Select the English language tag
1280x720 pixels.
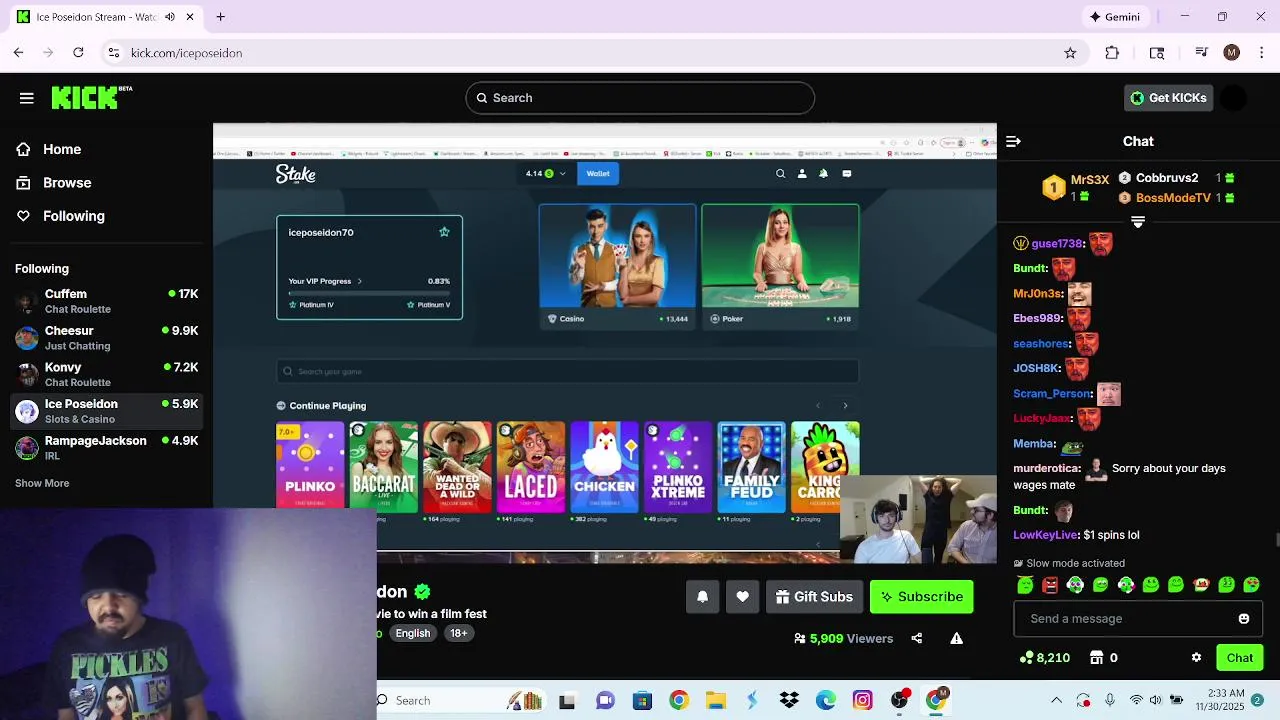[x=412, y=633]
